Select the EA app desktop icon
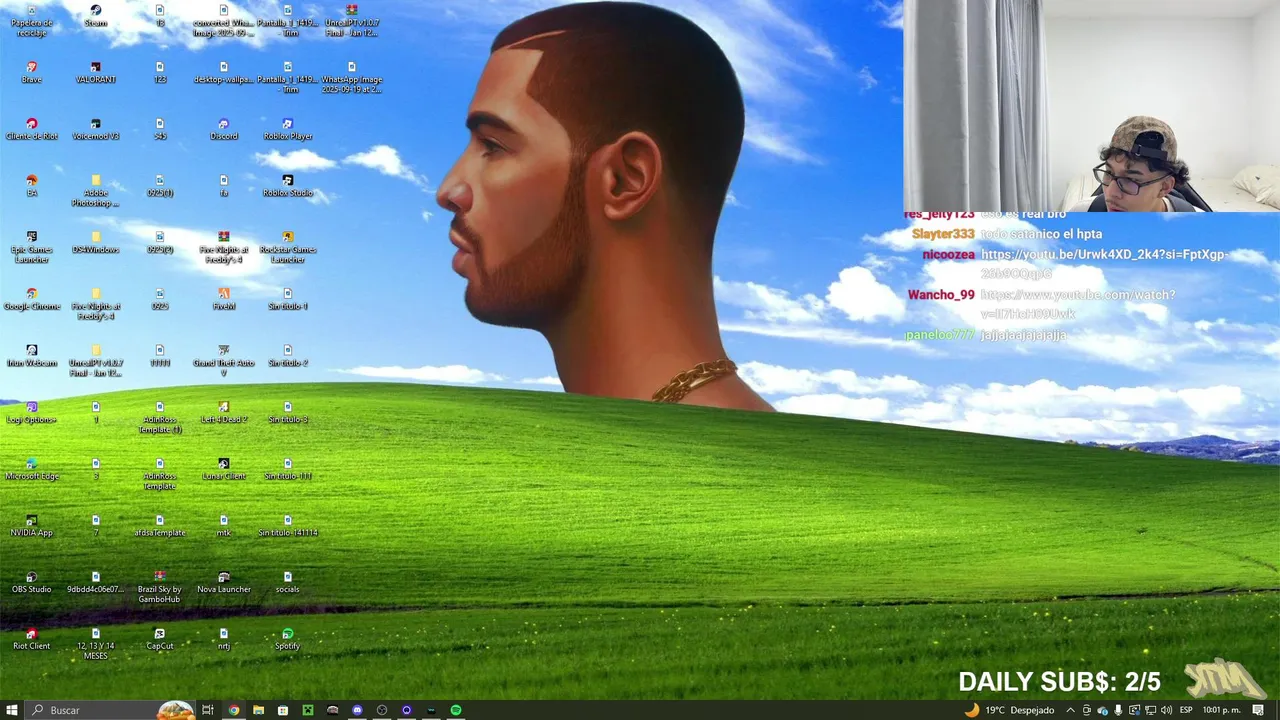Image resolution: width=1280 pixels, height=720 pixels. coord(31,186)
